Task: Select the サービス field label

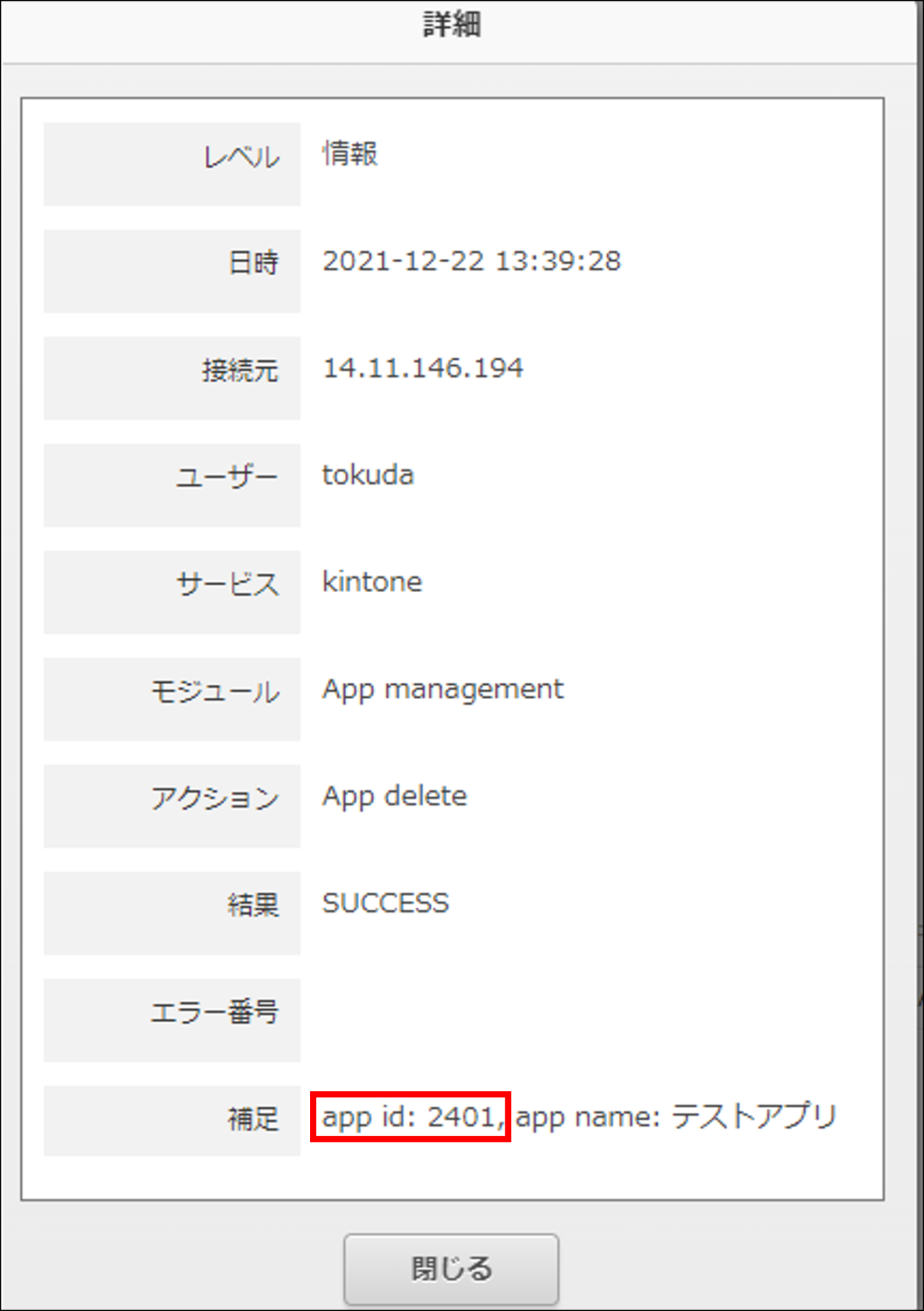Action: click(x=227, y=584)
